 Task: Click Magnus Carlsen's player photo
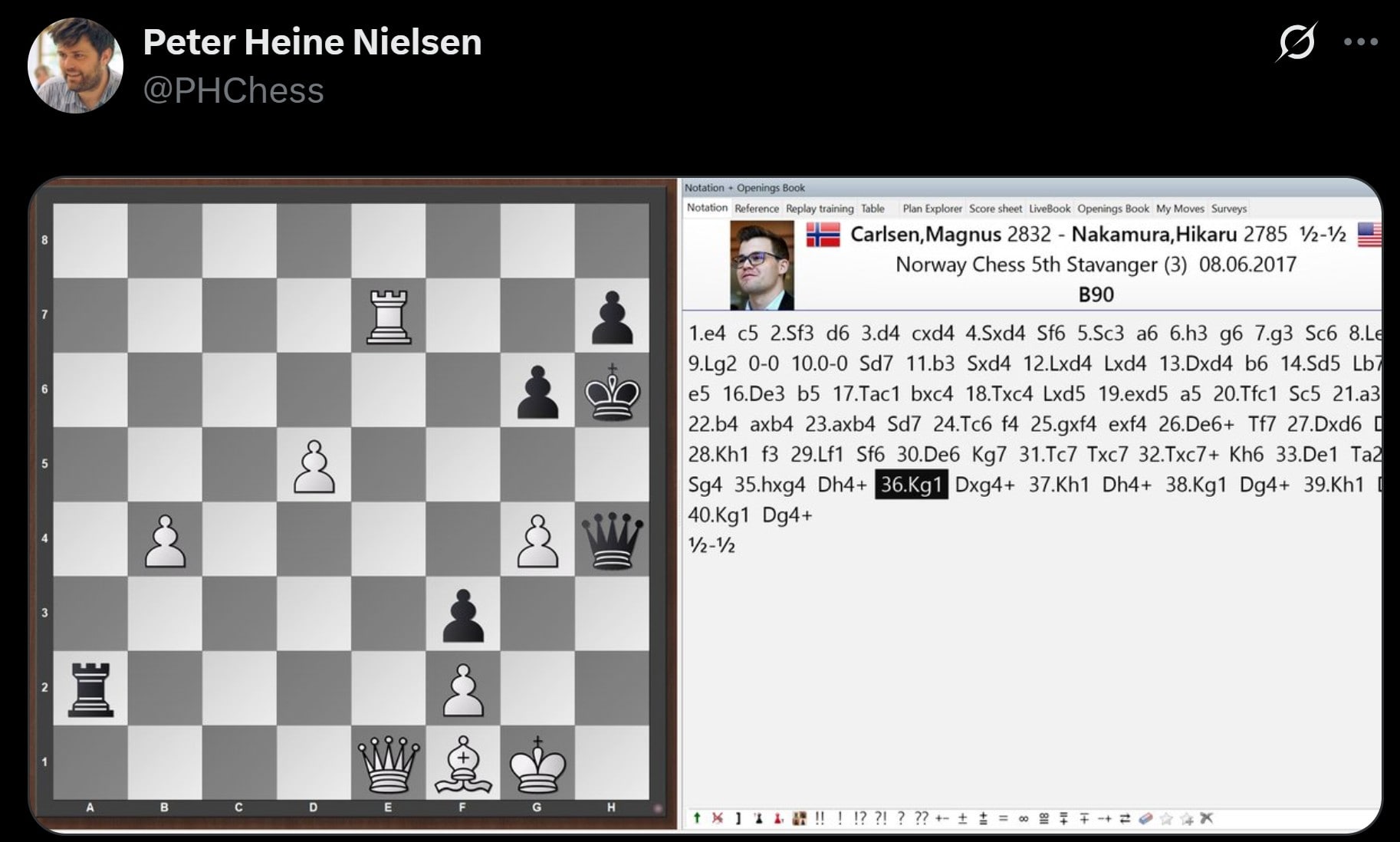[x=762, y=265]
